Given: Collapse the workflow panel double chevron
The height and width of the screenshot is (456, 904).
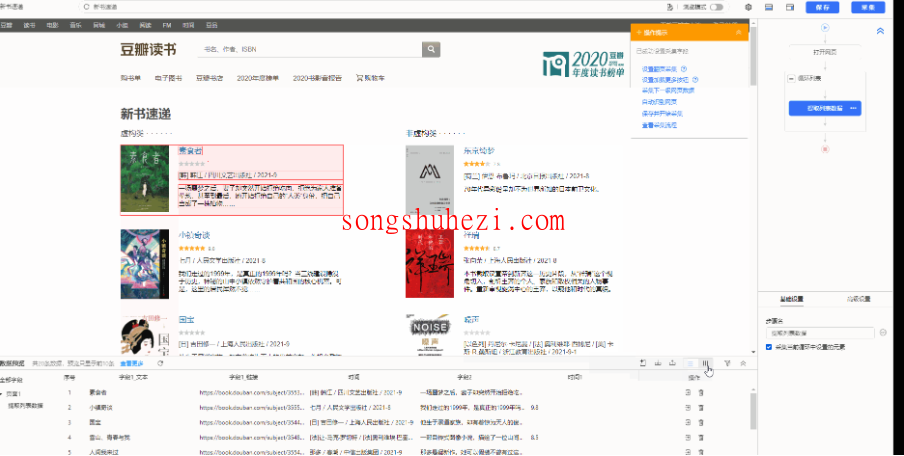Looking at the screenshot, I should coord(880,31).
